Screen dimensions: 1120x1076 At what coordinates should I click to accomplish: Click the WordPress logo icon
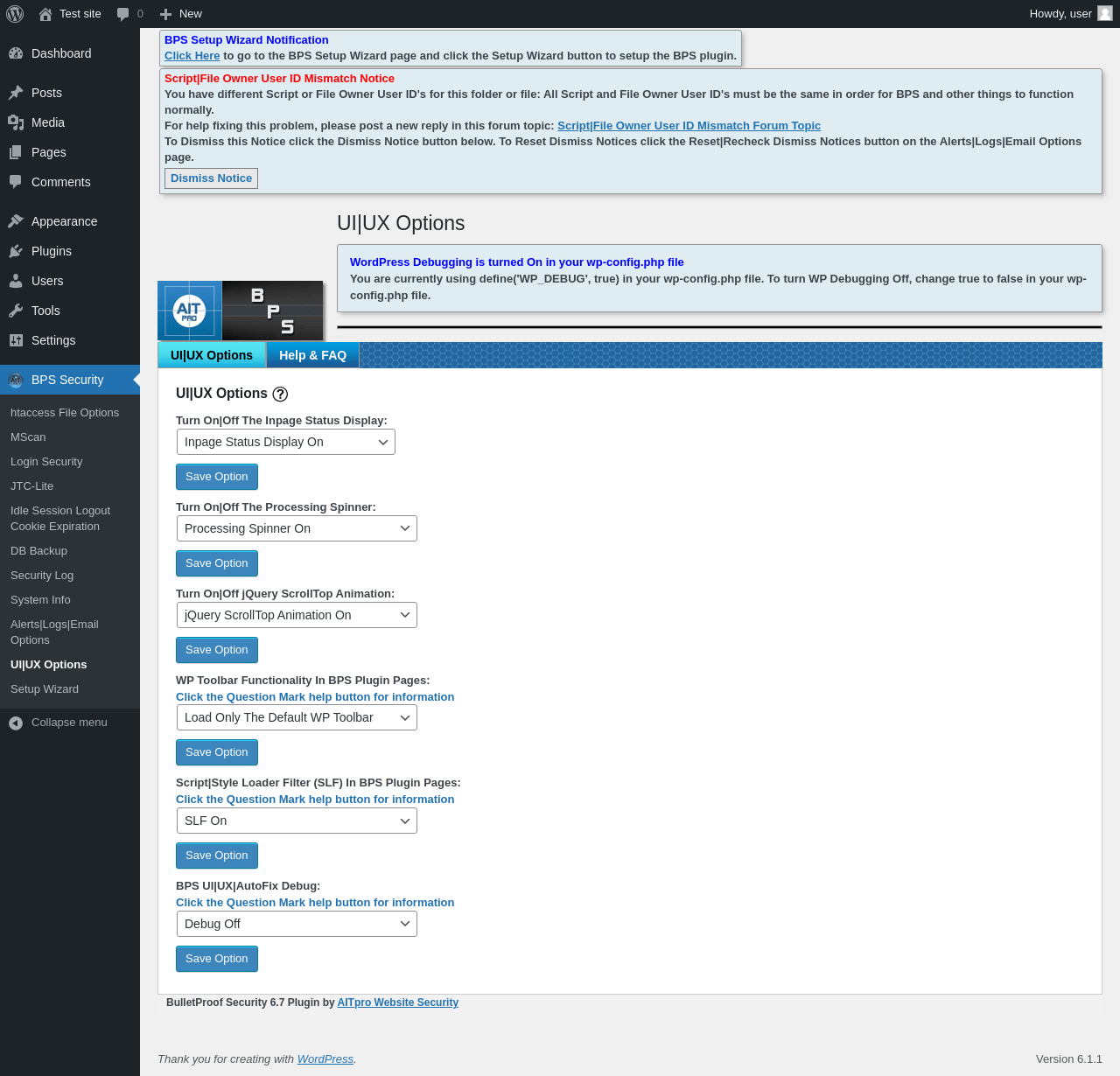(x=15, y=14)
